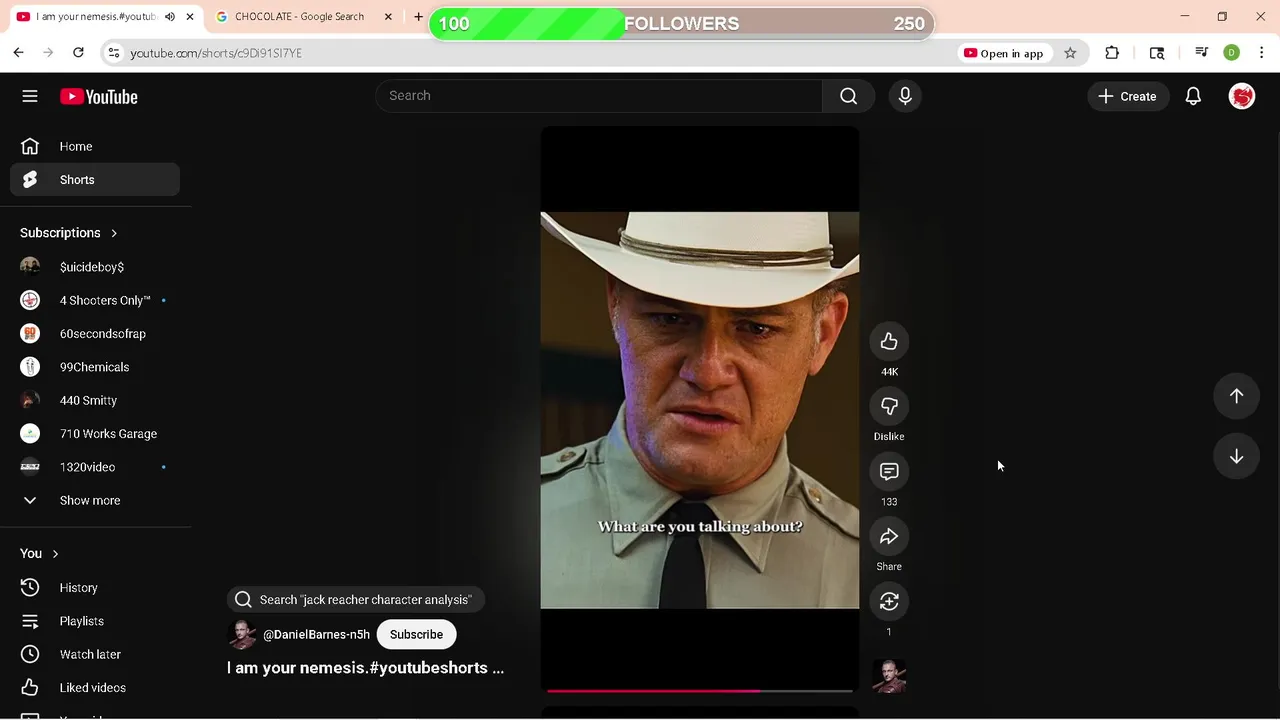
Task: Click the Create button
Action: [1127, 96]
